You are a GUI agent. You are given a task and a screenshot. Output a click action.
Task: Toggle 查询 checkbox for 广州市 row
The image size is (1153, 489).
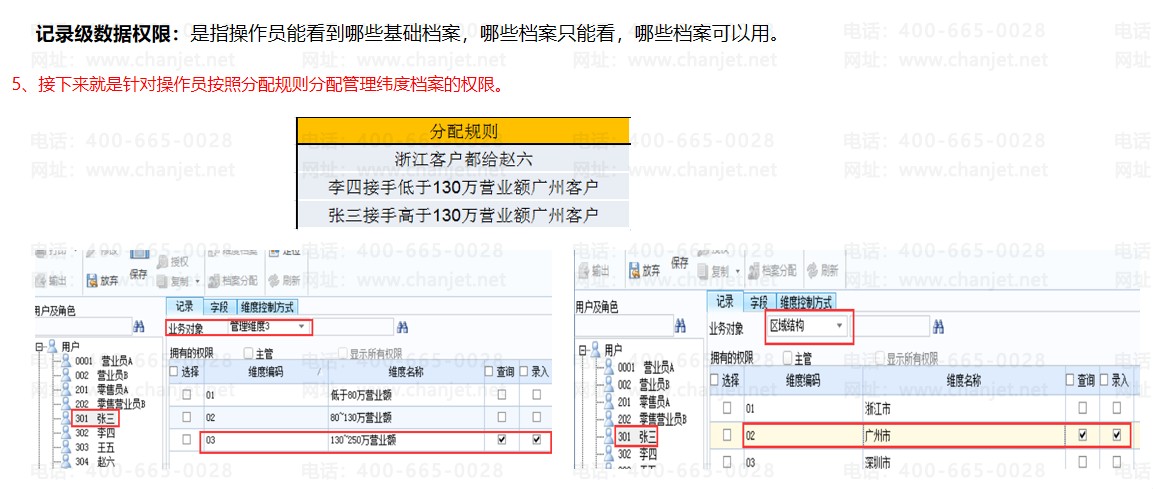pyautogui.click(x=1082, y=436)
